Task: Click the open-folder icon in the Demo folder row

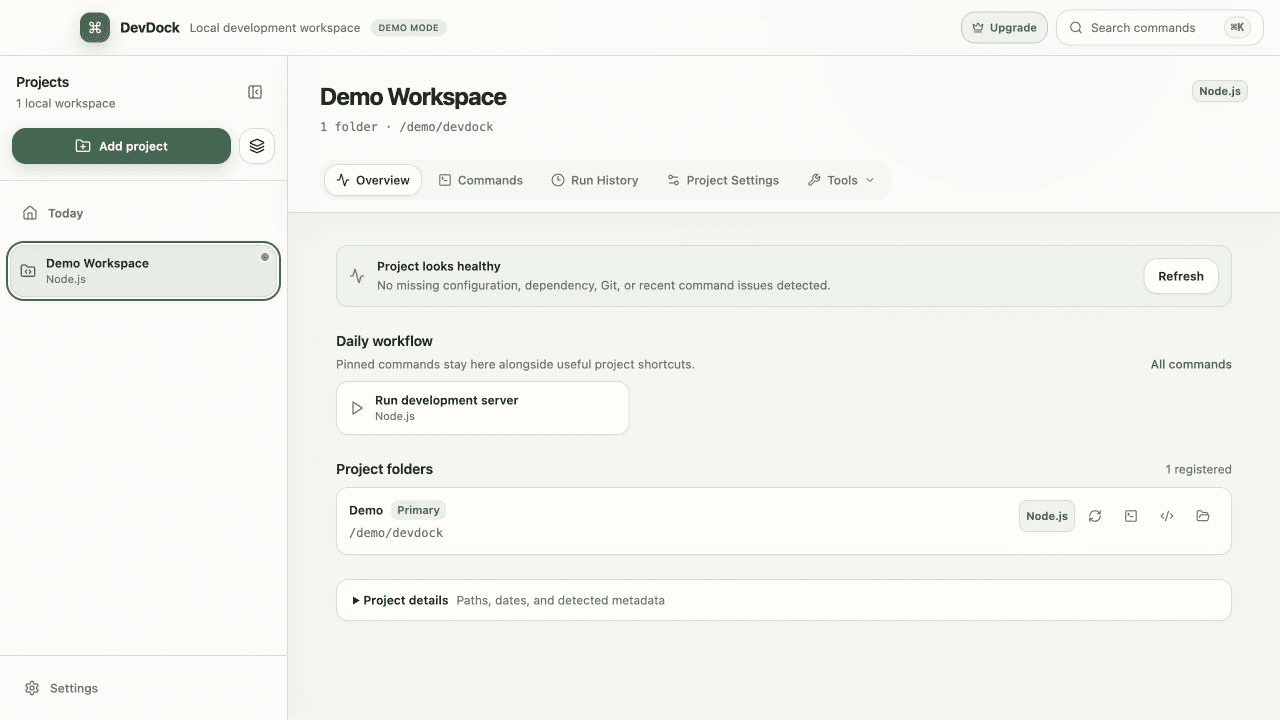Action: pyautogui.click(x=1203, y=516)
